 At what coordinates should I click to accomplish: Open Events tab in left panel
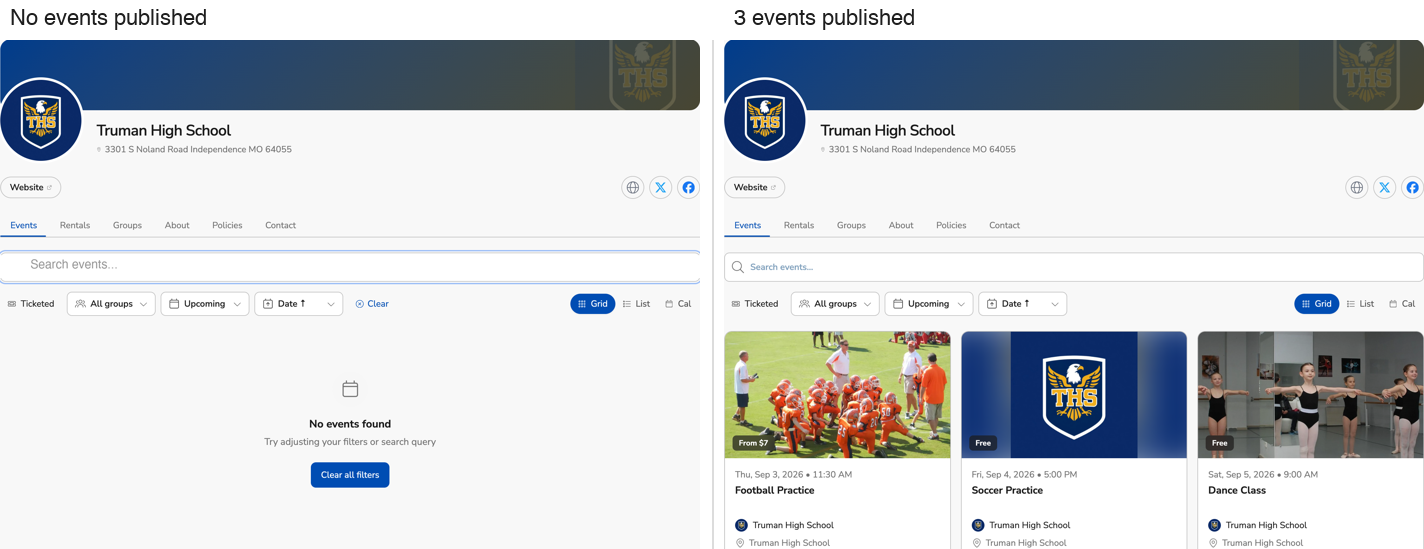[x=24, y=225]
